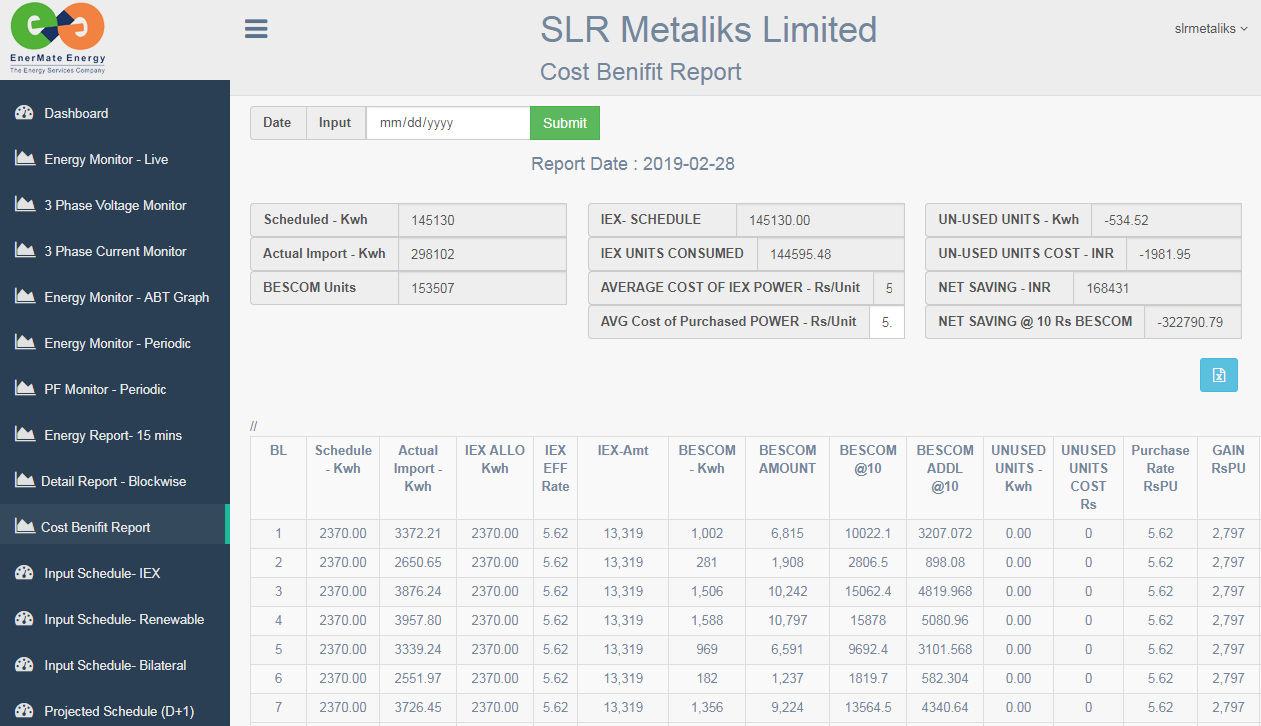Click the Excel export icon button

point(1219,375)
